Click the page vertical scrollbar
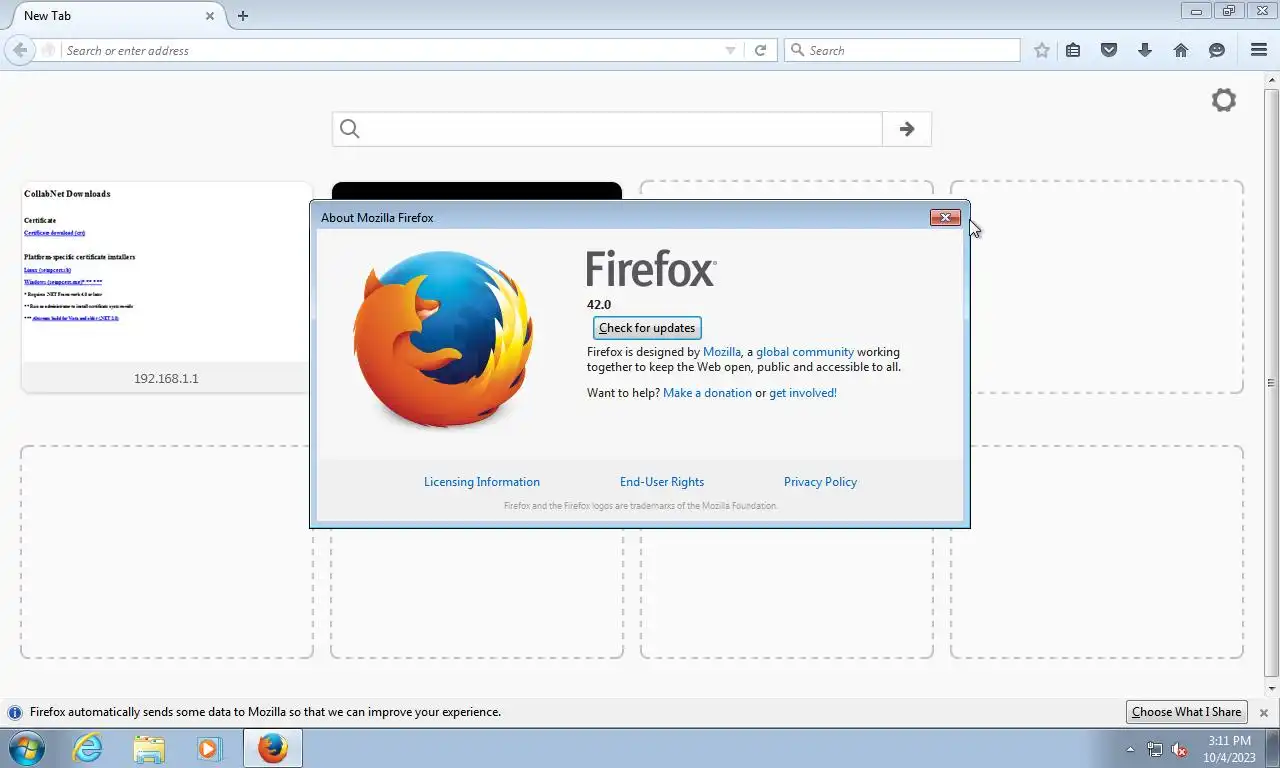This screenshot has width=1280, height=768. coord(1272,383)
